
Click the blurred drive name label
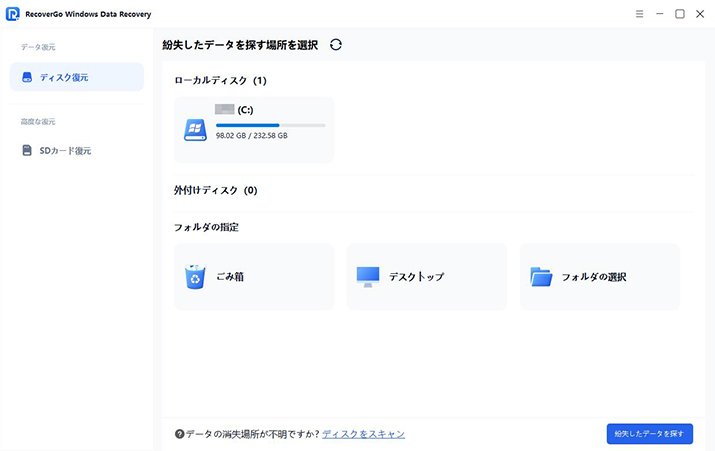224,109
